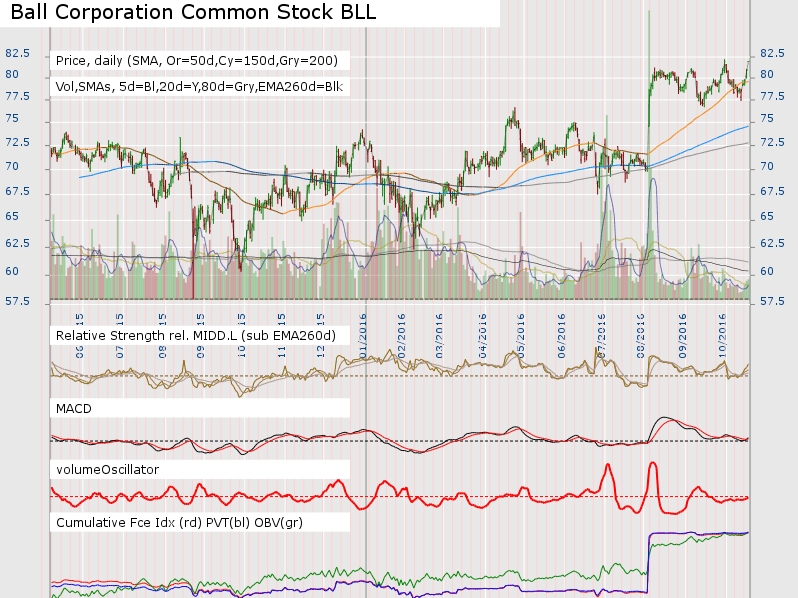
Task: Click left axis price value 62.5
Action: click(18, 243)
